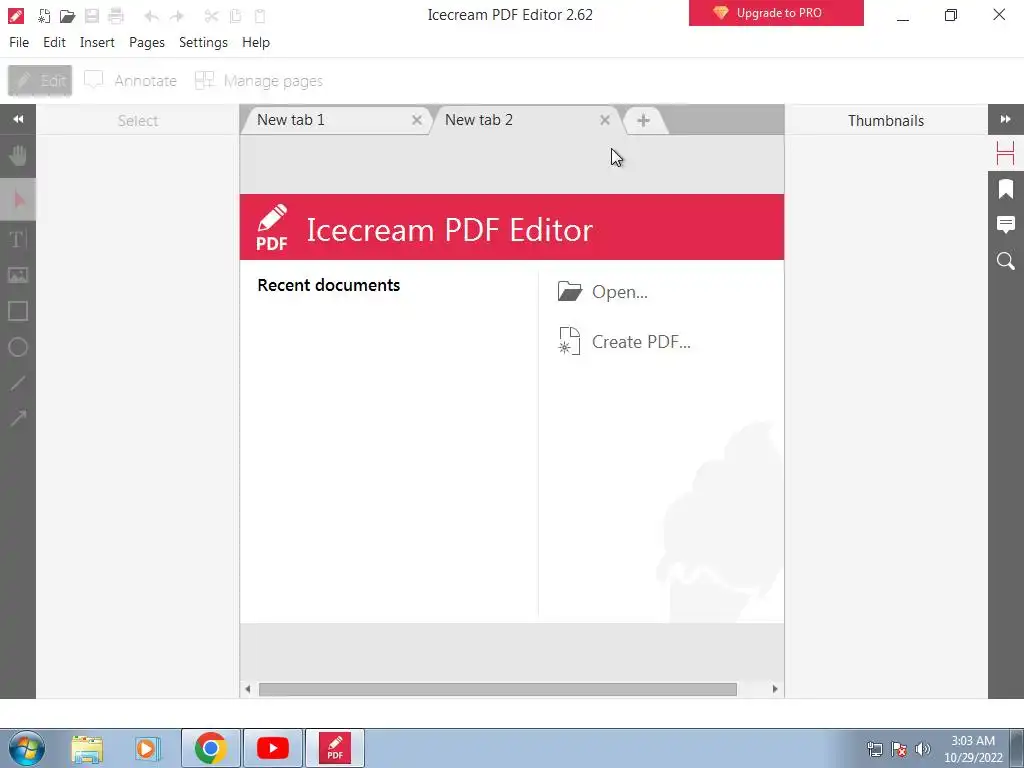Select the Text tool in the left sidebar
Viewport: 1024px width, 768px height.
[x=18, y=239]
